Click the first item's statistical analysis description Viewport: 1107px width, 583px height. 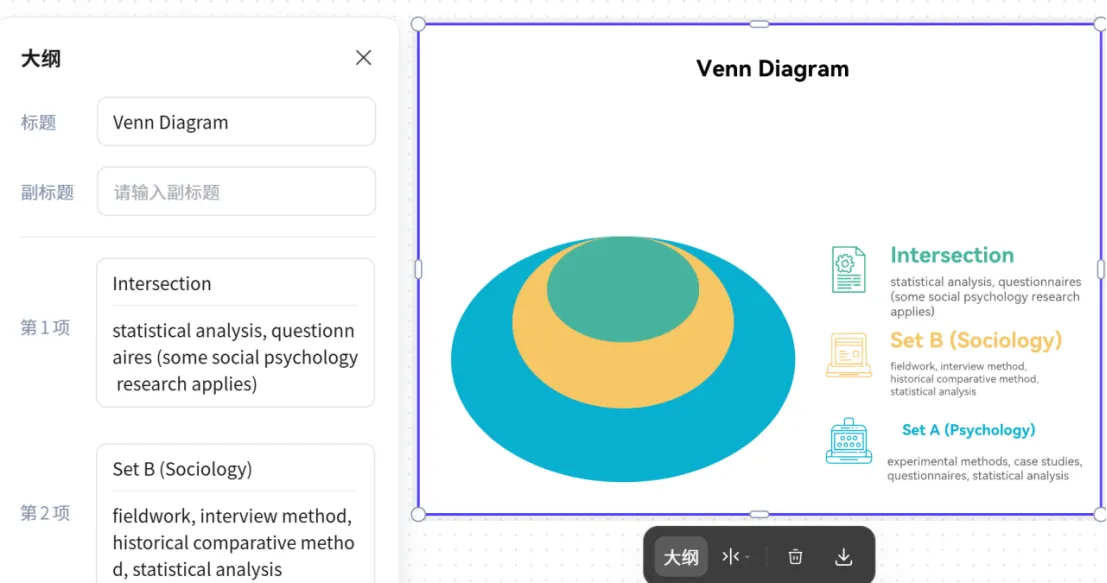pos(235,357)
